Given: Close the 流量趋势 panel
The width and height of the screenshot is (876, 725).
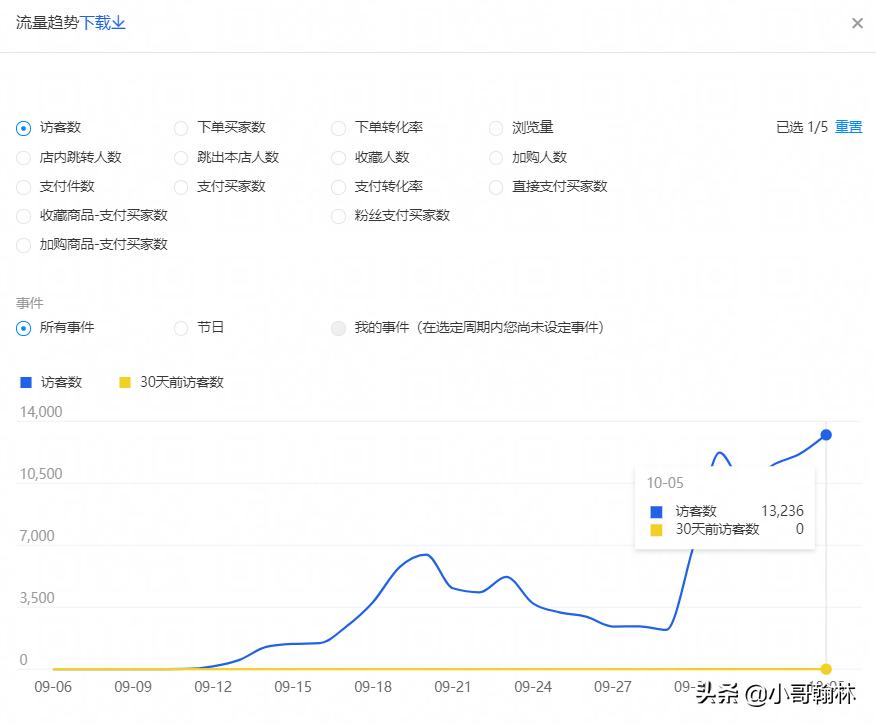Looking at the screenshot, I should tap(857, 22).
